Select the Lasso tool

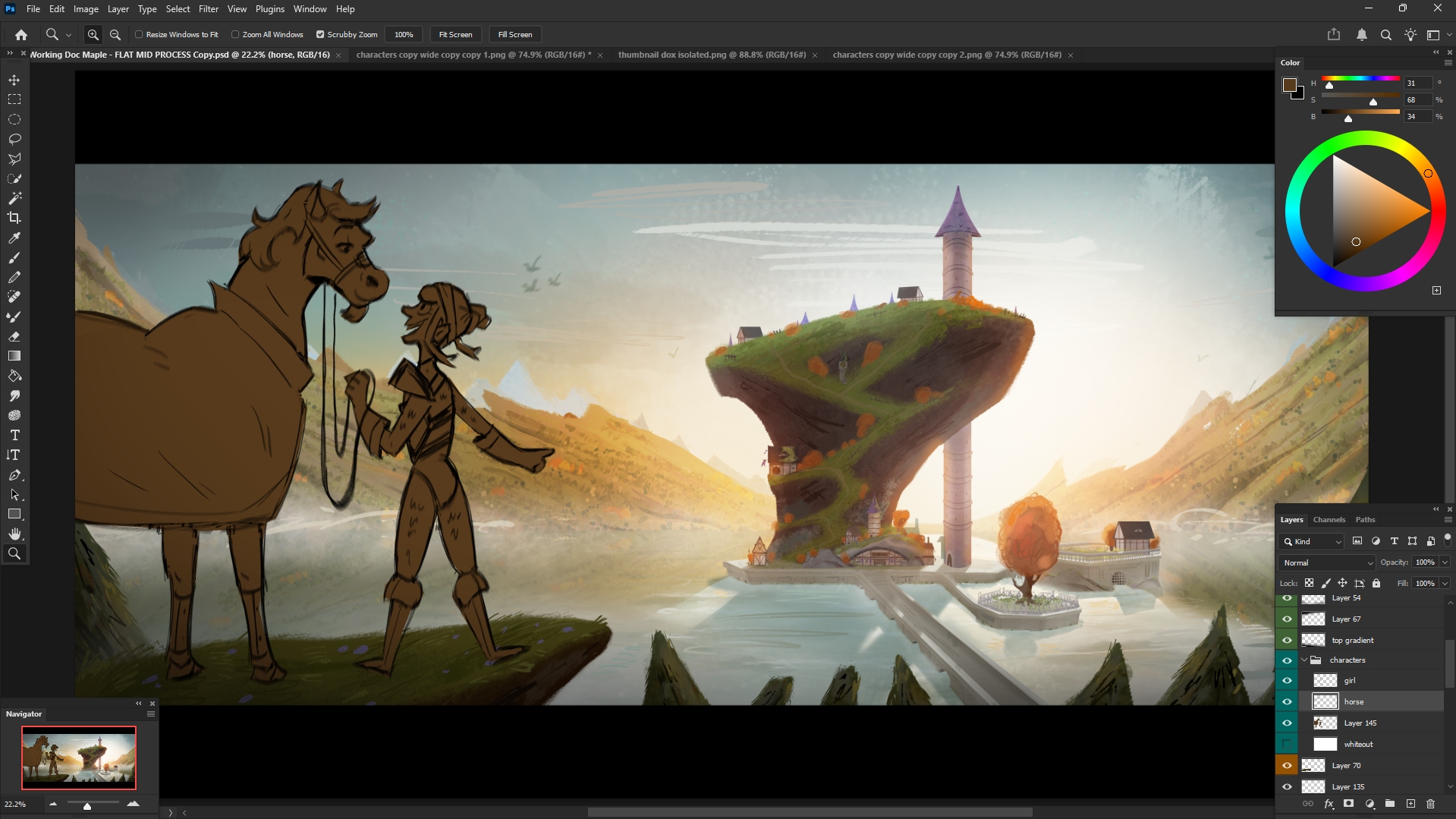tap(14, 139)
